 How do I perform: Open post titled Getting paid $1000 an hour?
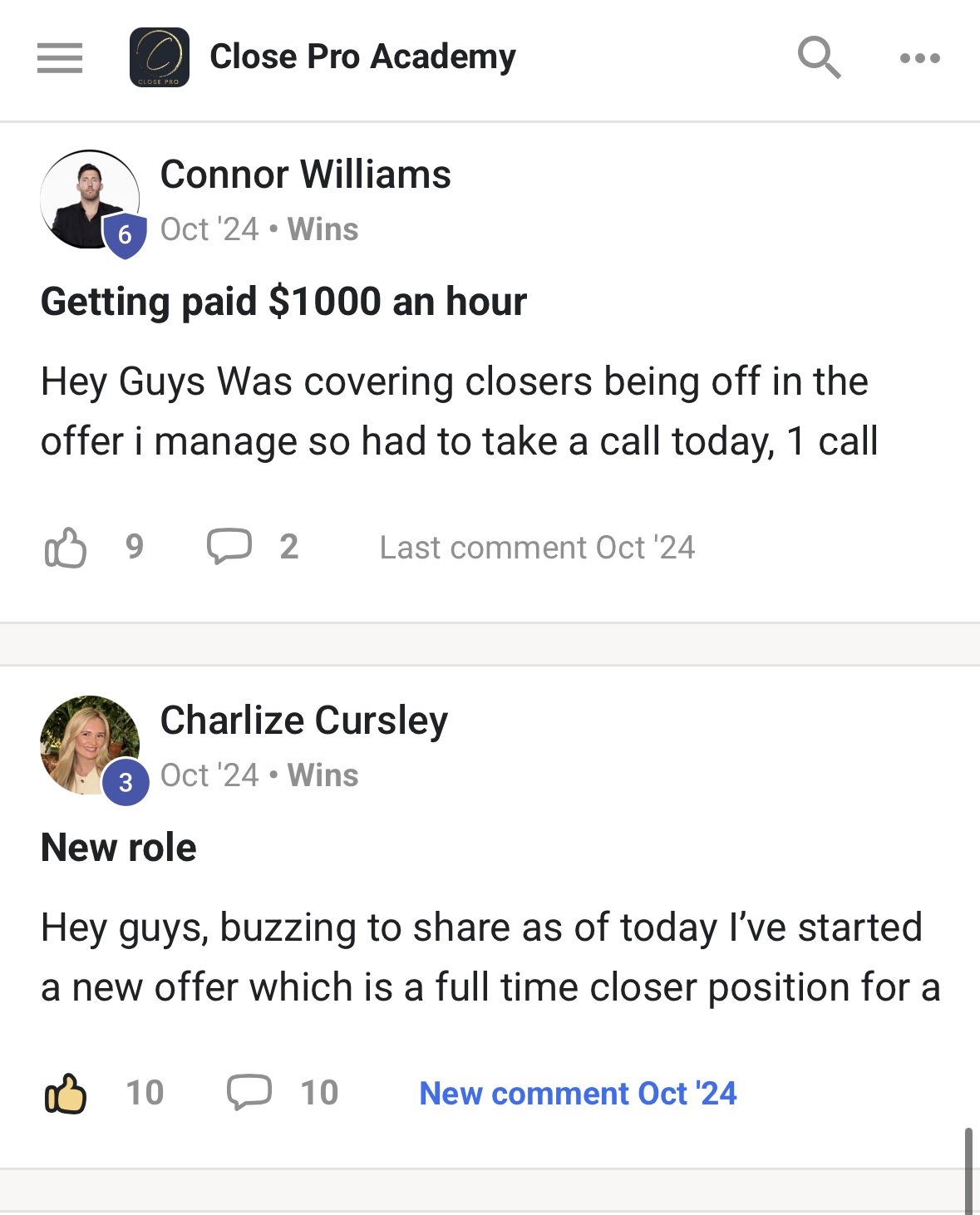283,302
